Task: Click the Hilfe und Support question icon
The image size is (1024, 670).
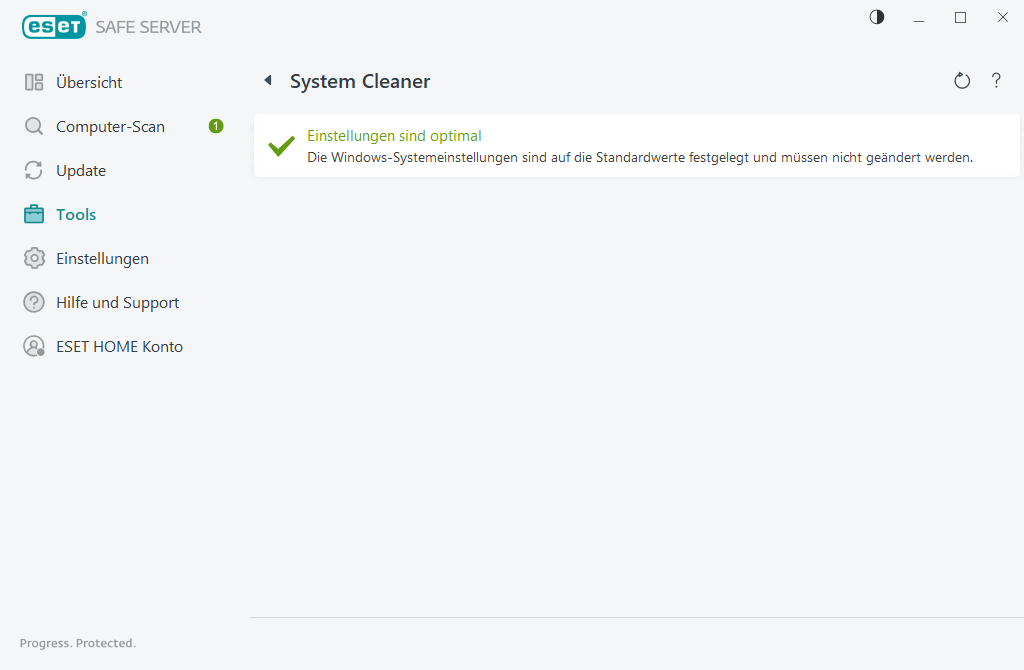Action: click(34, 303)
